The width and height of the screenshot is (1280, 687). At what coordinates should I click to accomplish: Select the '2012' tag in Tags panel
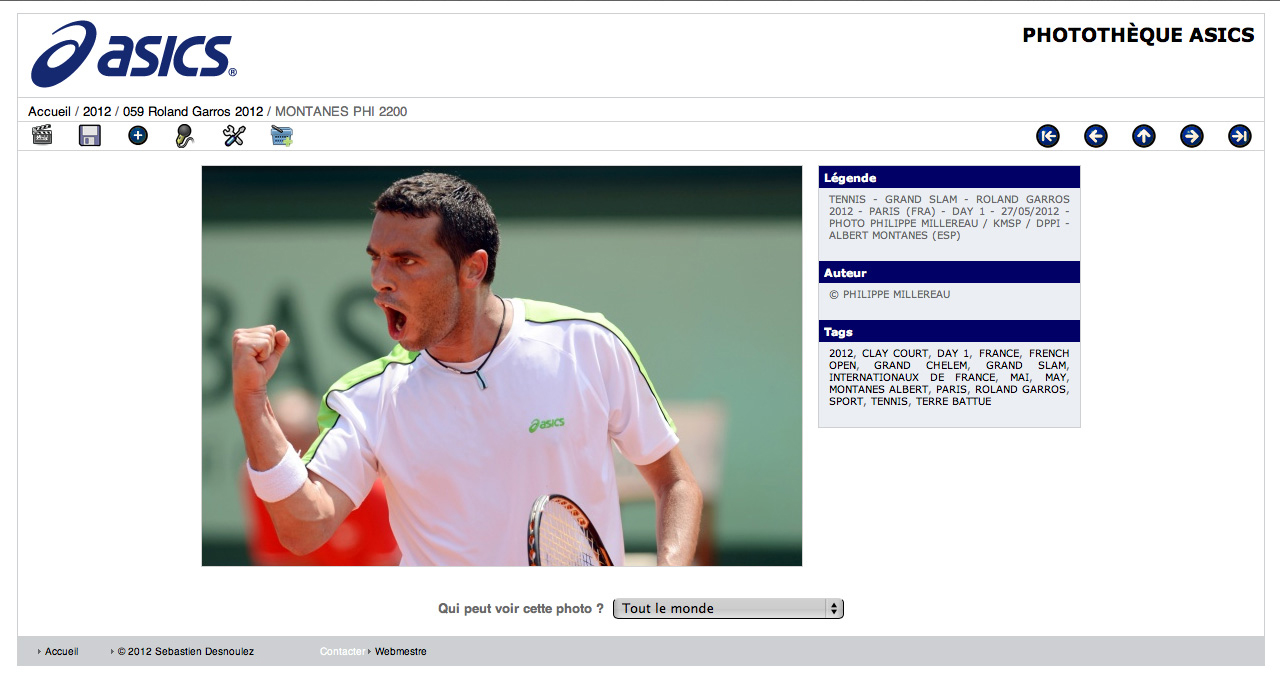point(841,353)
